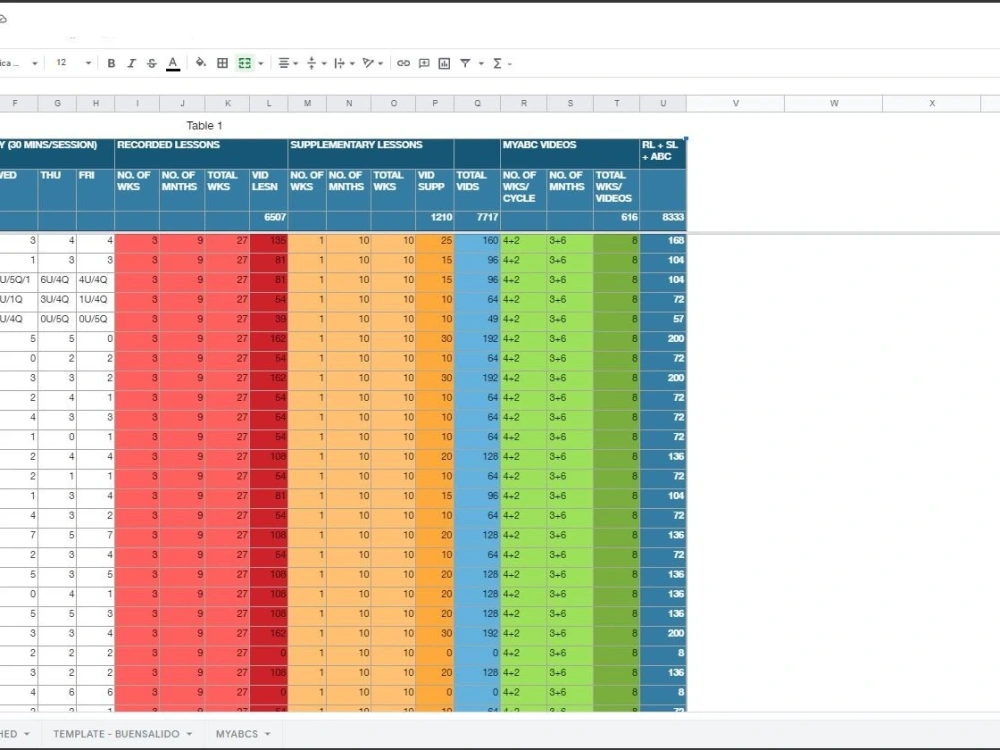Viewport: 1000px width, 750px height.
Task: Select the THU column header cell
Action: point(57,189)
